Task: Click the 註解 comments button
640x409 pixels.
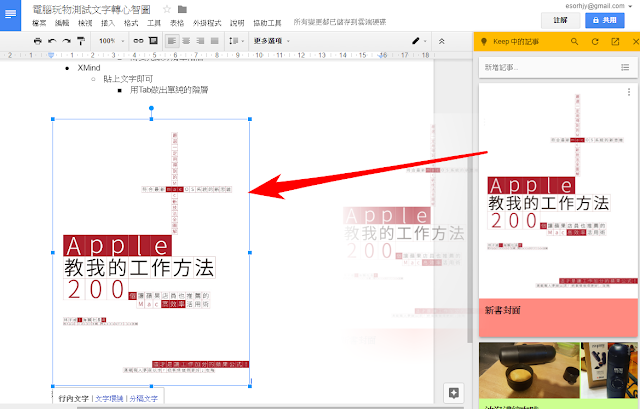Action: pyautogui.click(x=560, y=20)
